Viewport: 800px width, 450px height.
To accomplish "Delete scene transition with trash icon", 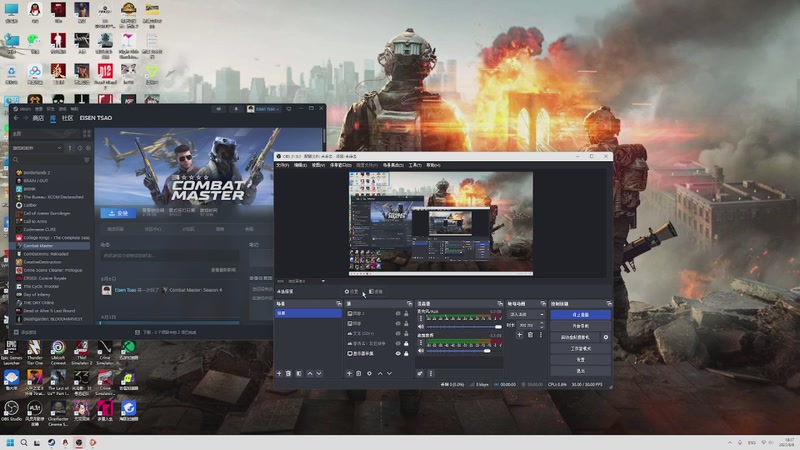I will (x=530, y=335).
